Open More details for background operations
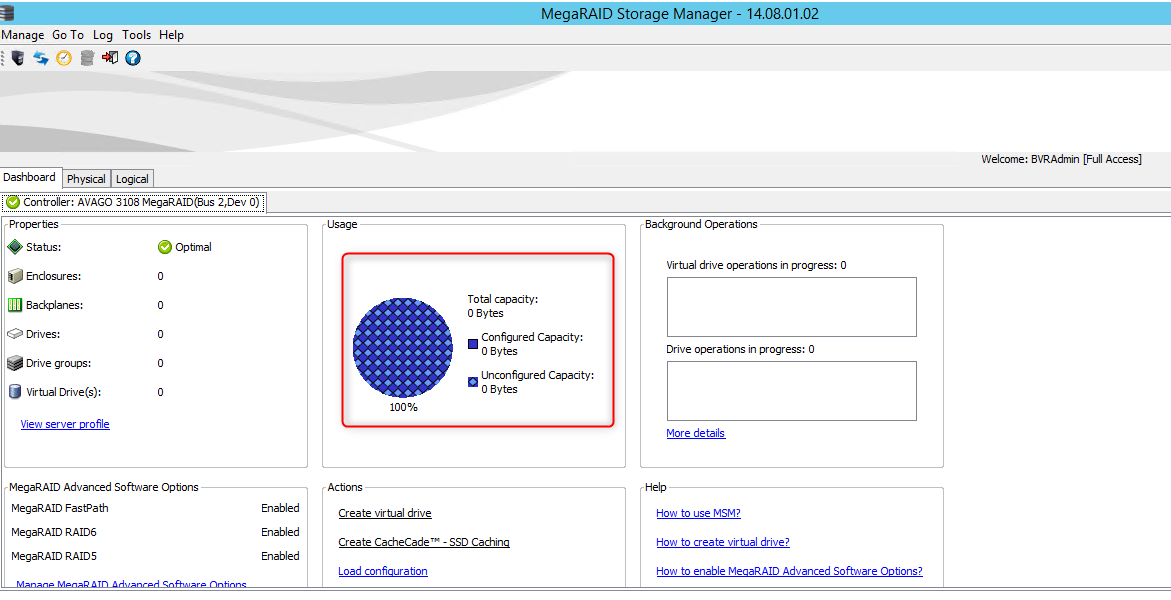This screenshot has width=1171, height=600. (695, 433)
